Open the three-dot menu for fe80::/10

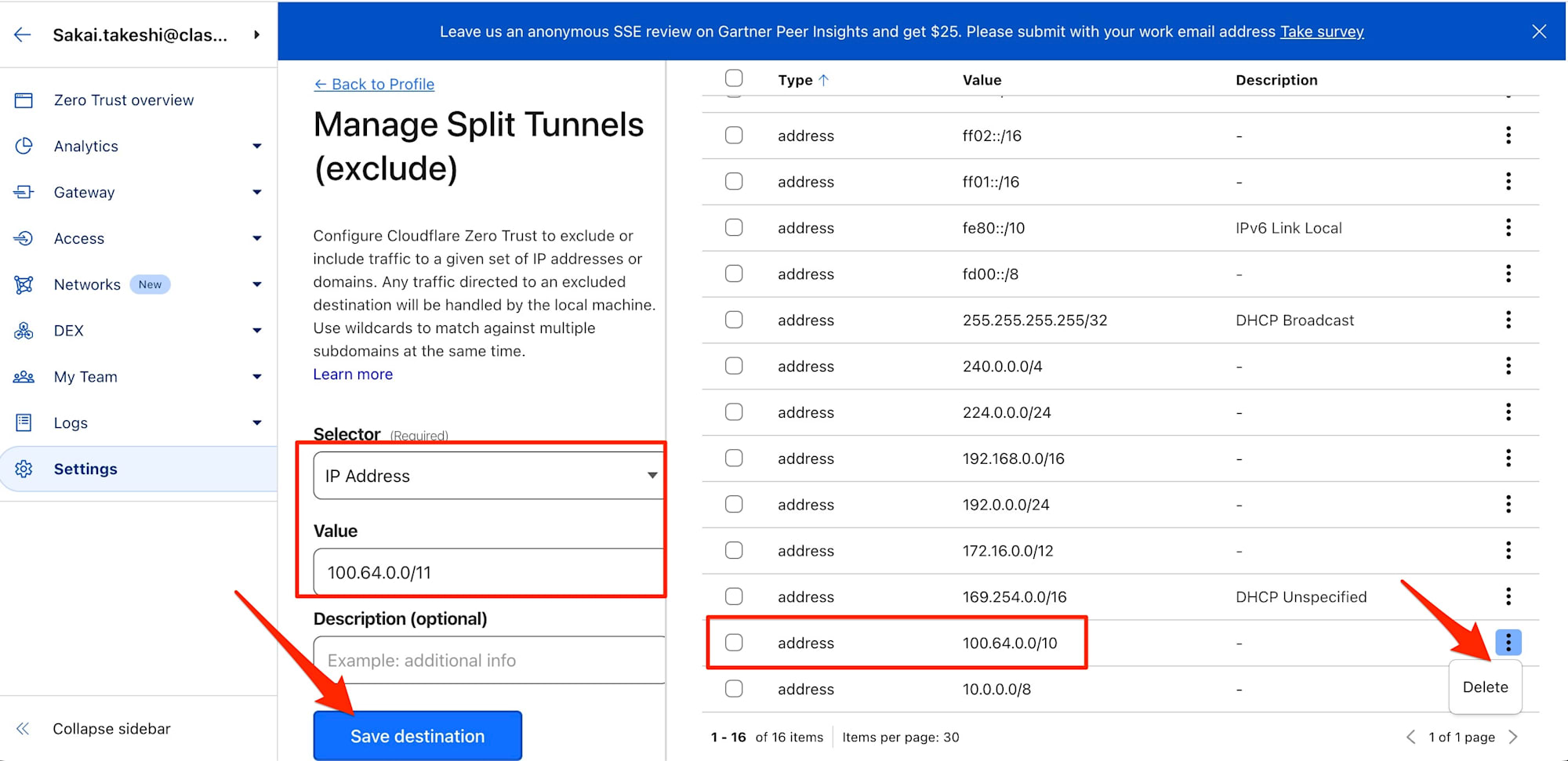[1508, 228]
